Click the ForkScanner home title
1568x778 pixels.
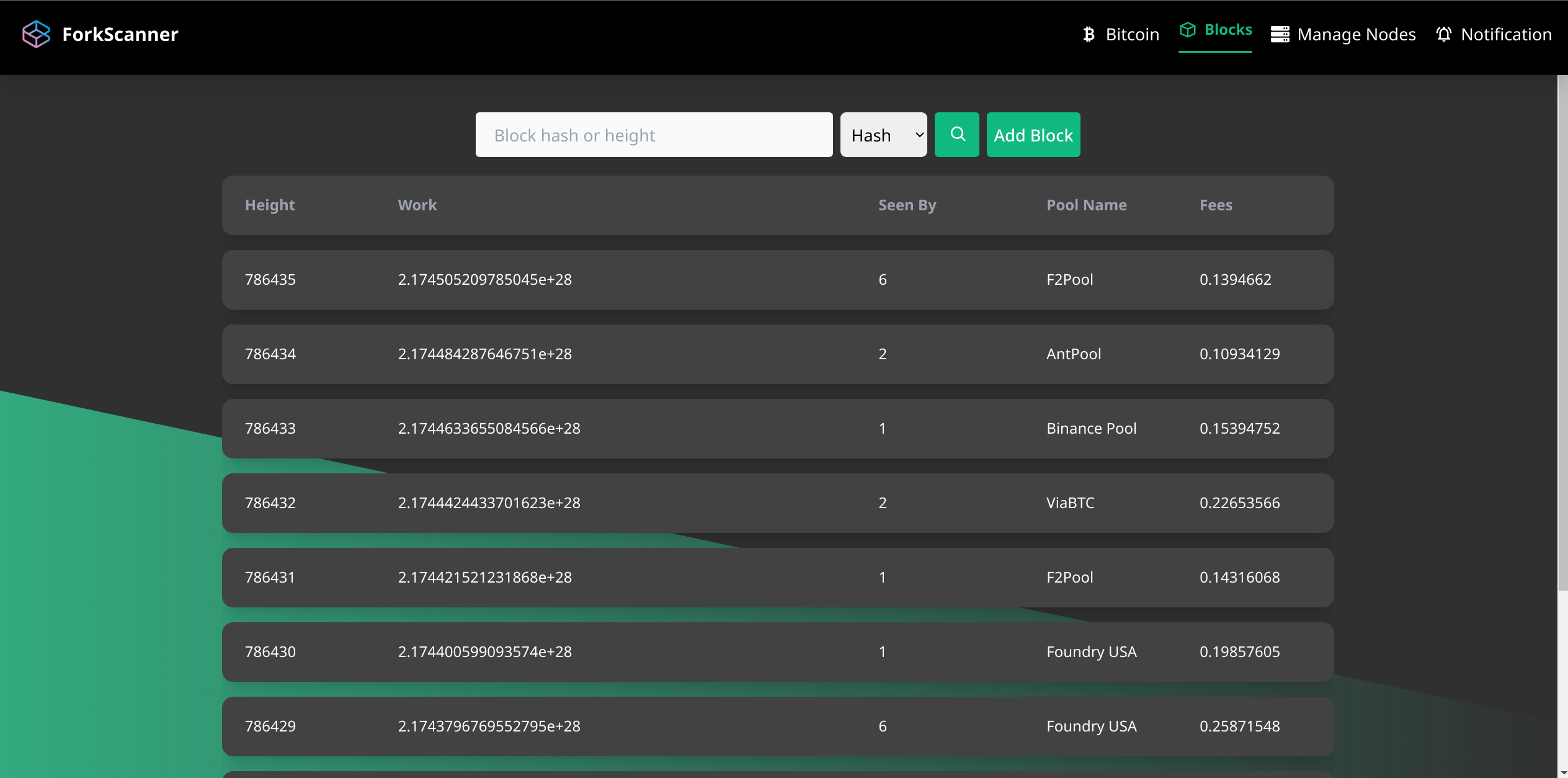tap(120, 34)
